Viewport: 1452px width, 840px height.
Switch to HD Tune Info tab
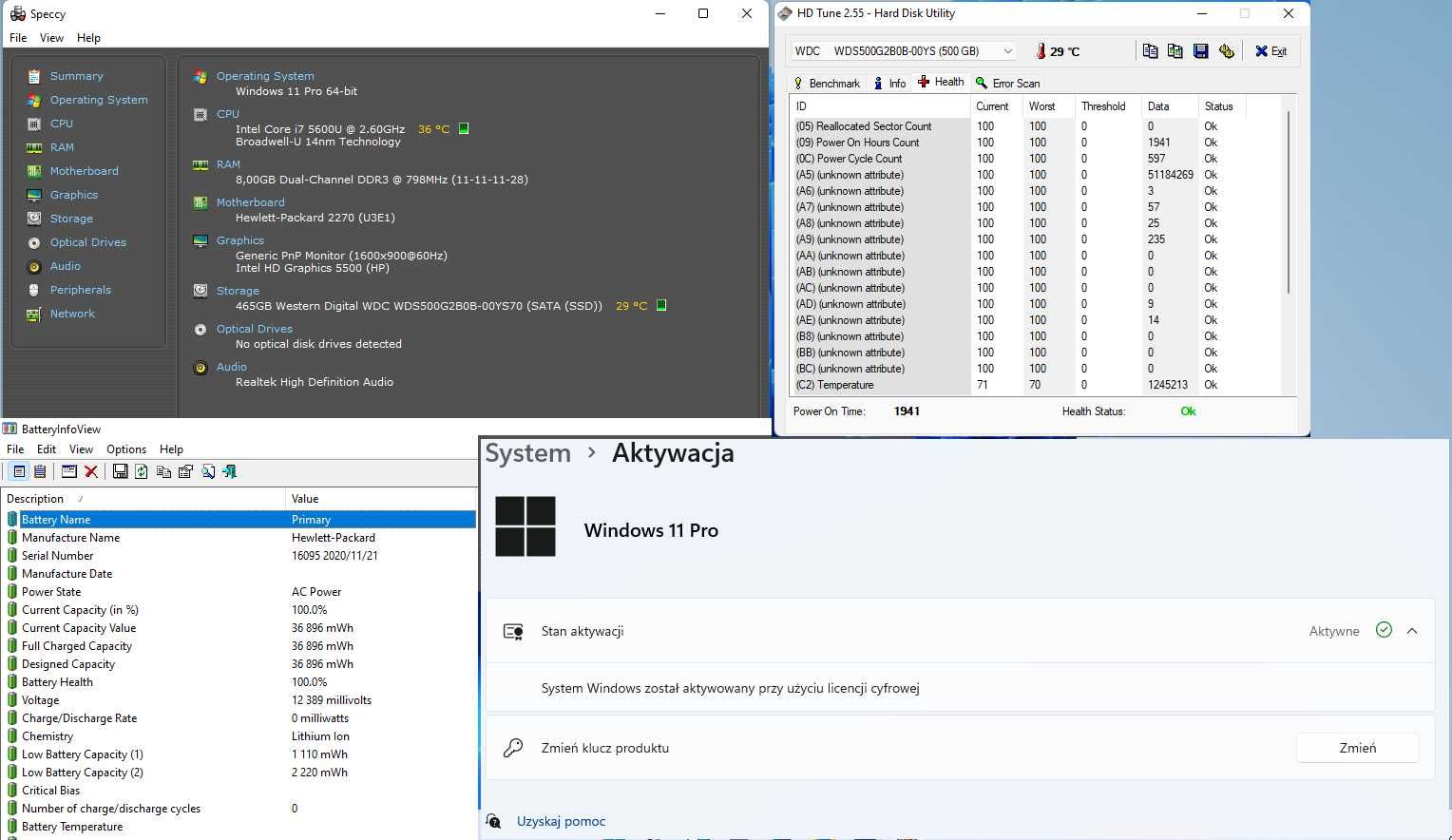[x=889, y=84]
